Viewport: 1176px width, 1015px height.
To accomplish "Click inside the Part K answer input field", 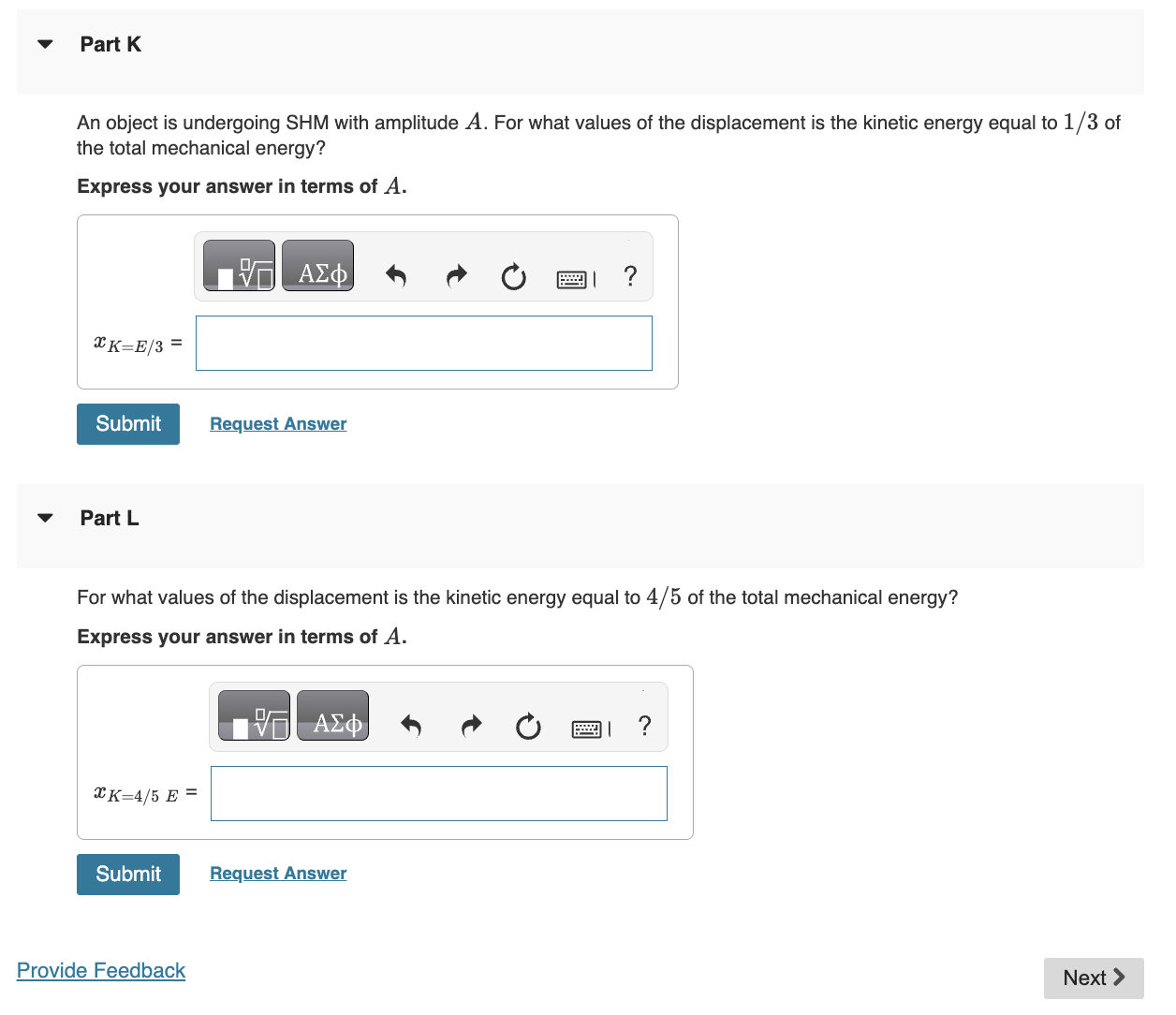I will (423, 343).
